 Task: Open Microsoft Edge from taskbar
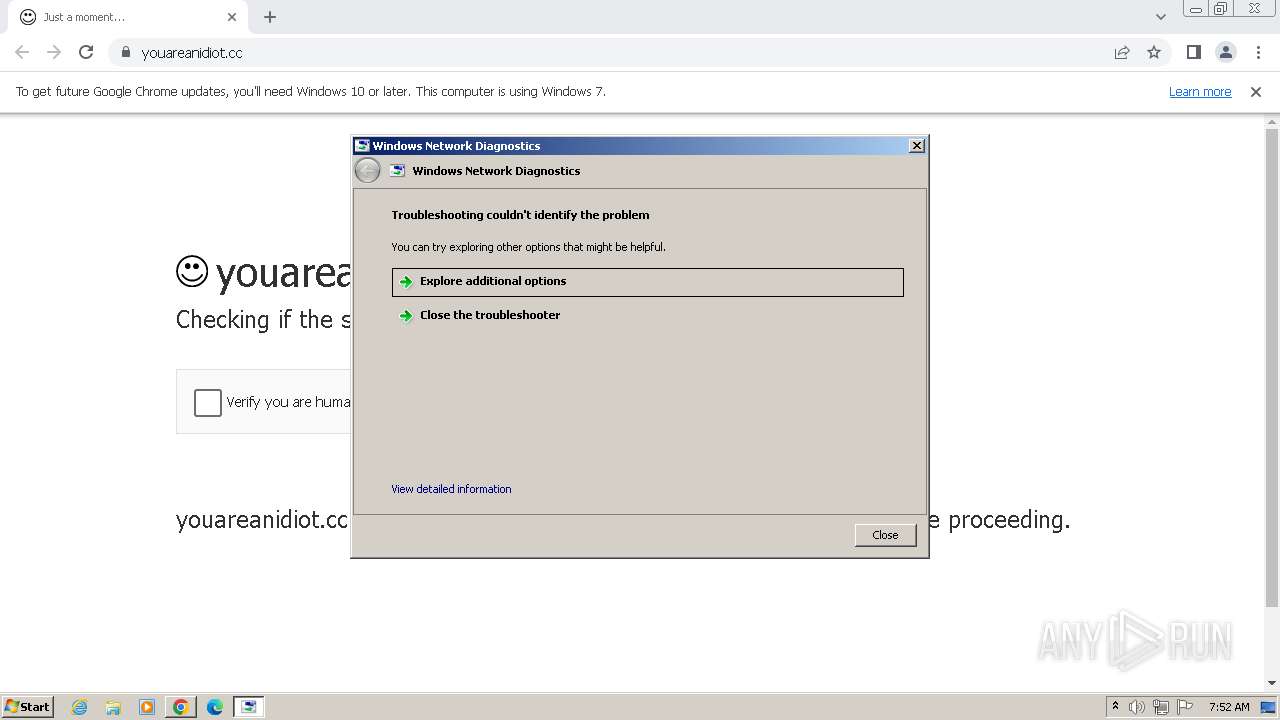[x=215, y=707]
